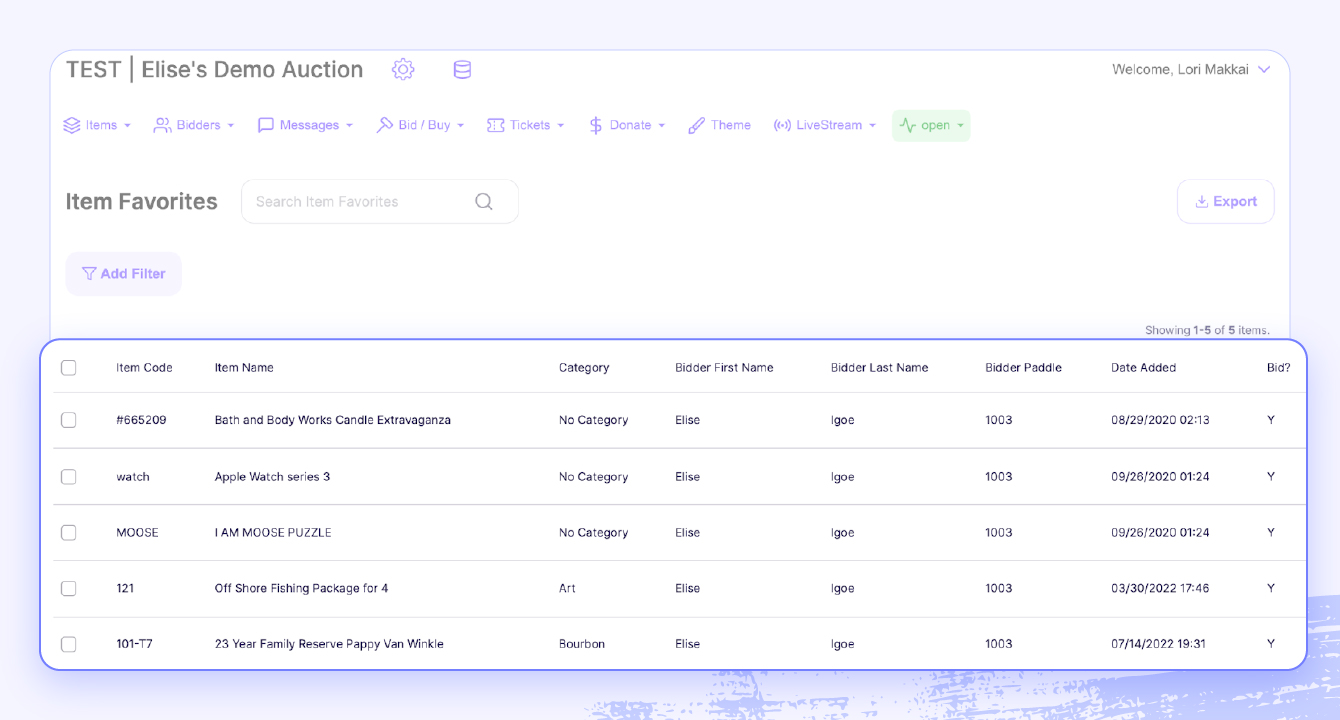Sort by Item Name column header
1340x720 pixels.
coord(244,368)
